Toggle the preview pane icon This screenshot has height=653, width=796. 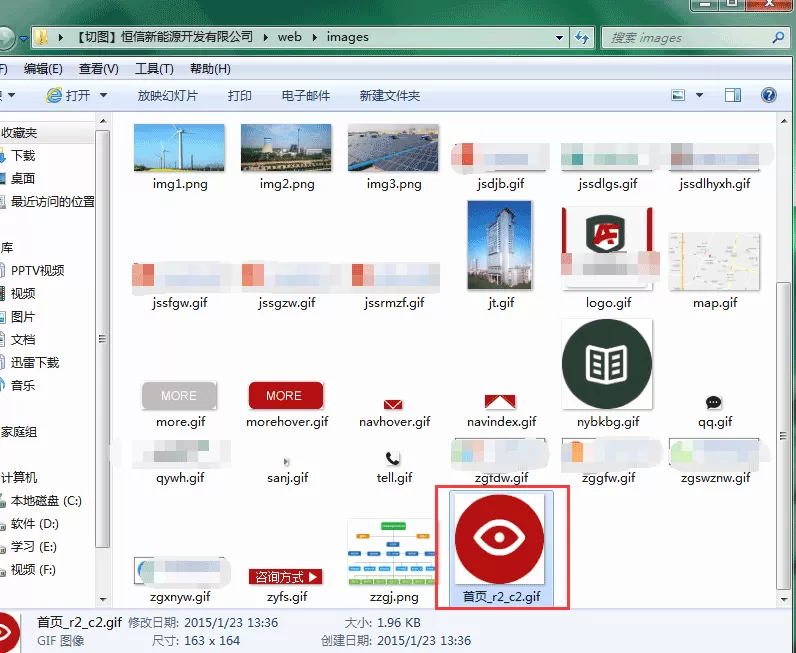733,95
